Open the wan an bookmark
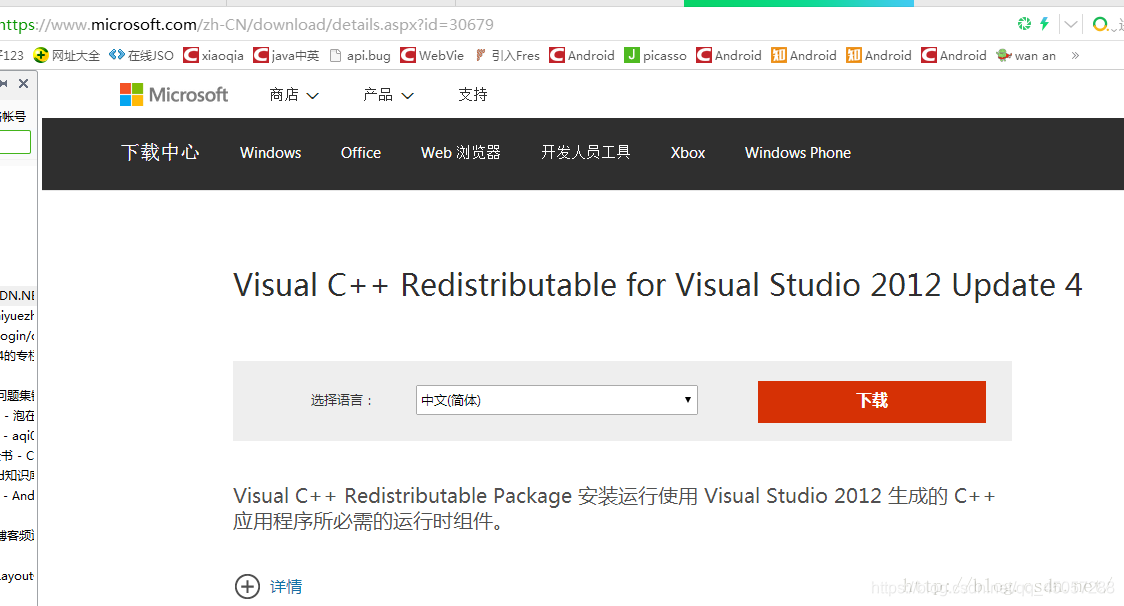Screen dimensions: 1124x606 (1026, 55)
